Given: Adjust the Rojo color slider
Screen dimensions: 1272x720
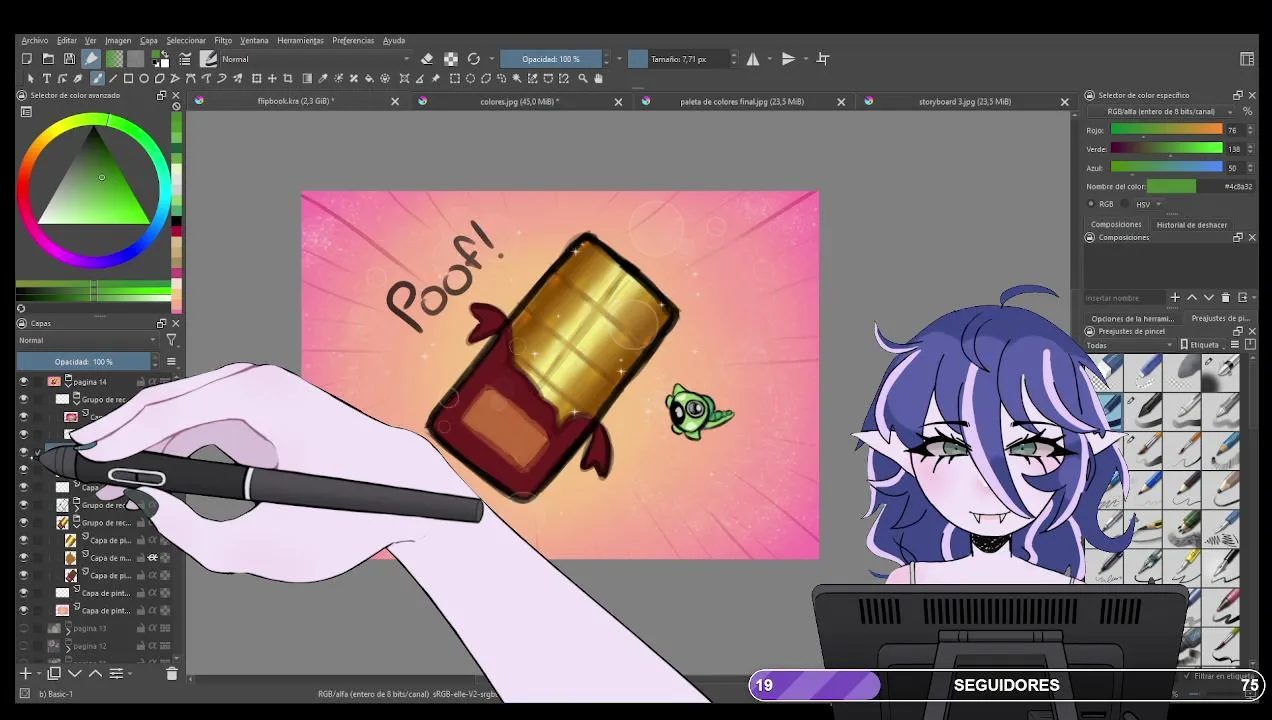Looking at the screenshot, I should coord(1166,130).
